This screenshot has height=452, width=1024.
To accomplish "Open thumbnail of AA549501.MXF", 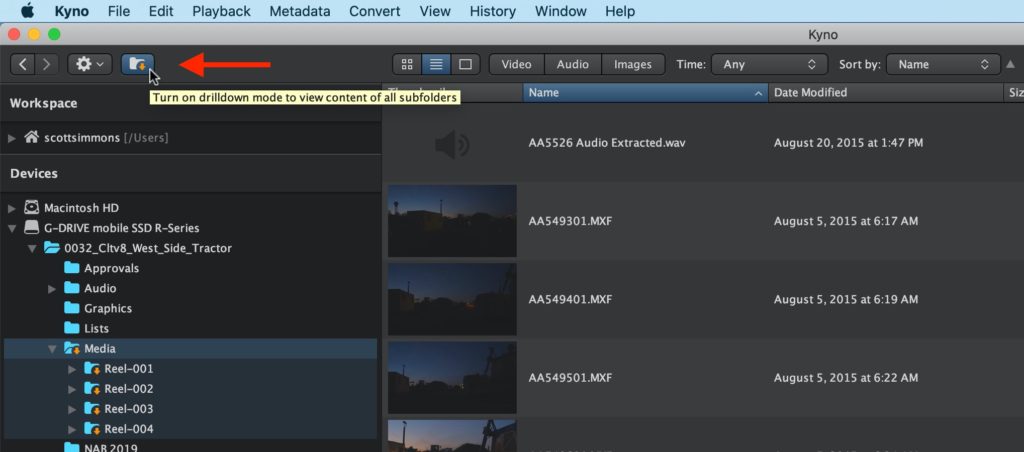I will coord(452,378).
